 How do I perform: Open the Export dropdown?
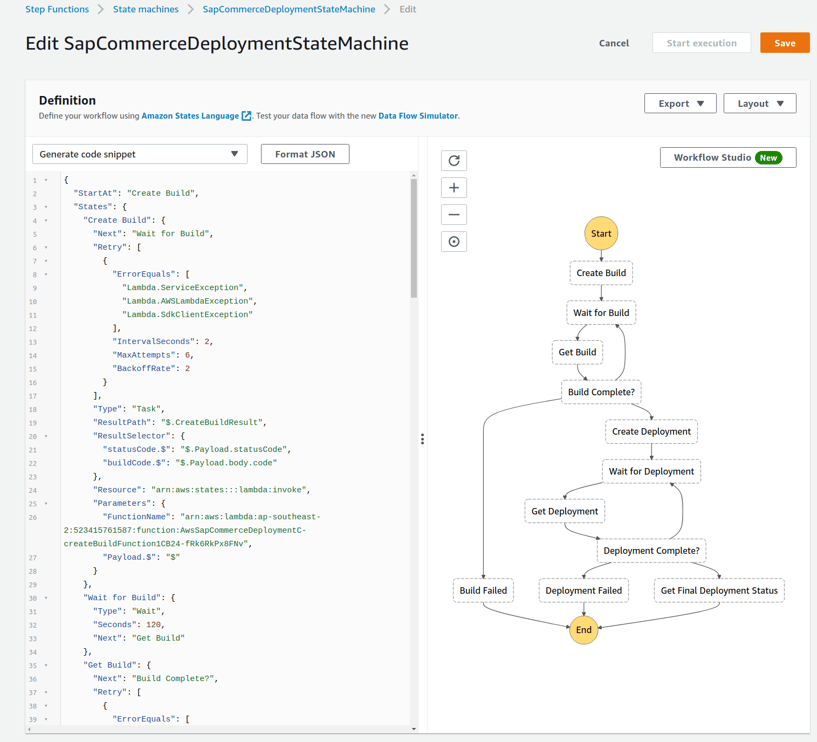tap(680, 103)
